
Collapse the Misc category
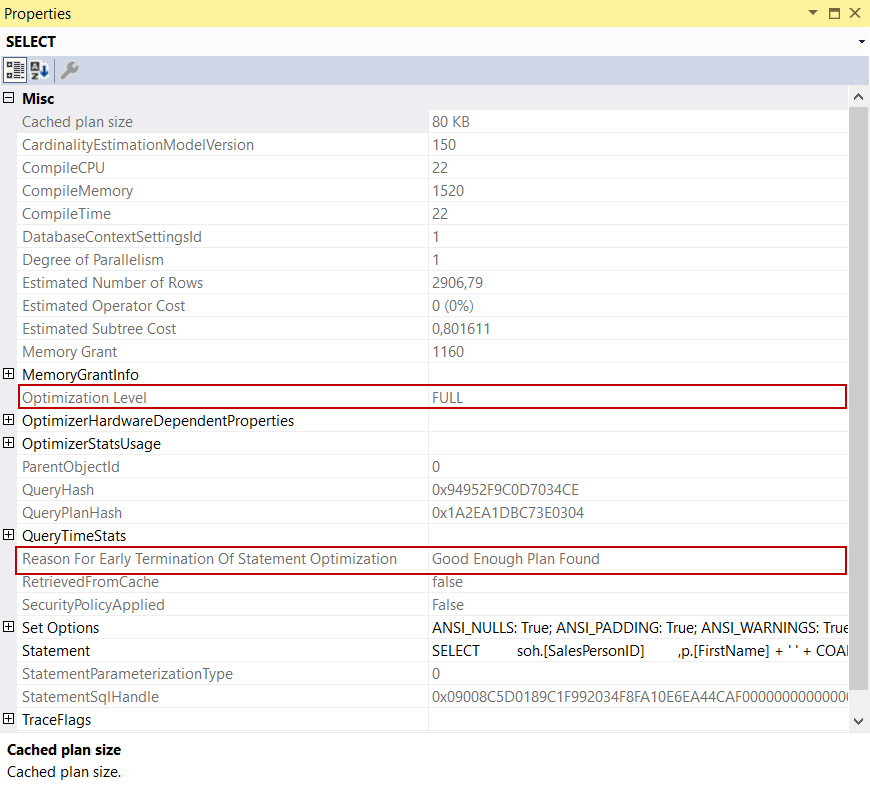click(8, 98)
